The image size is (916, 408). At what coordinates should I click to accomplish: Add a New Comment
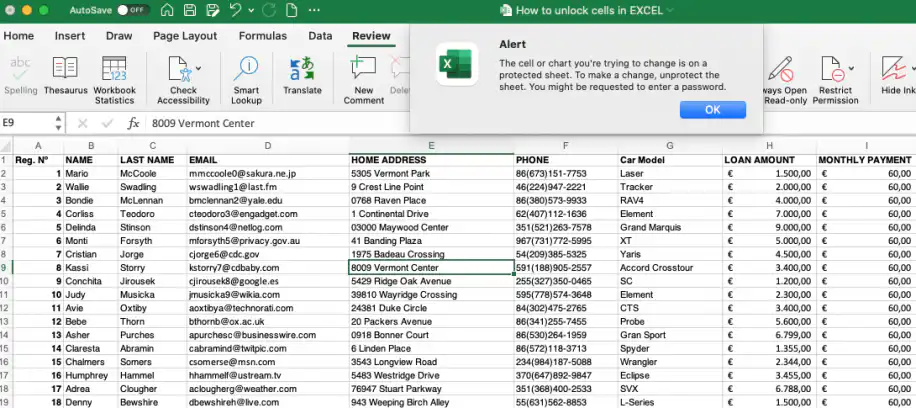click(363, 81)
